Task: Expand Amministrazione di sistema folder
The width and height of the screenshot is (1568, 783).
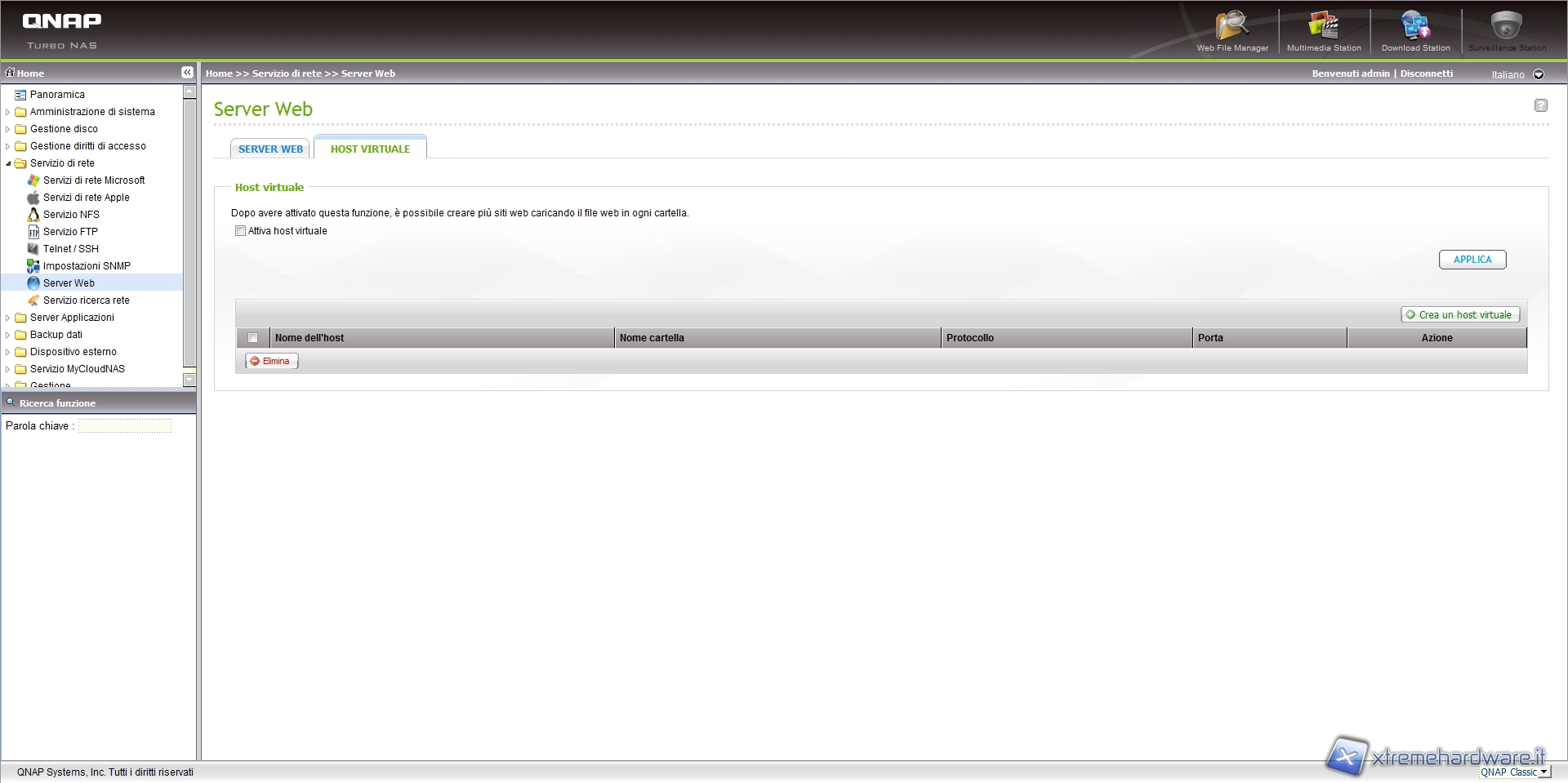Action: pyautogui.click(x=8, y=112)
